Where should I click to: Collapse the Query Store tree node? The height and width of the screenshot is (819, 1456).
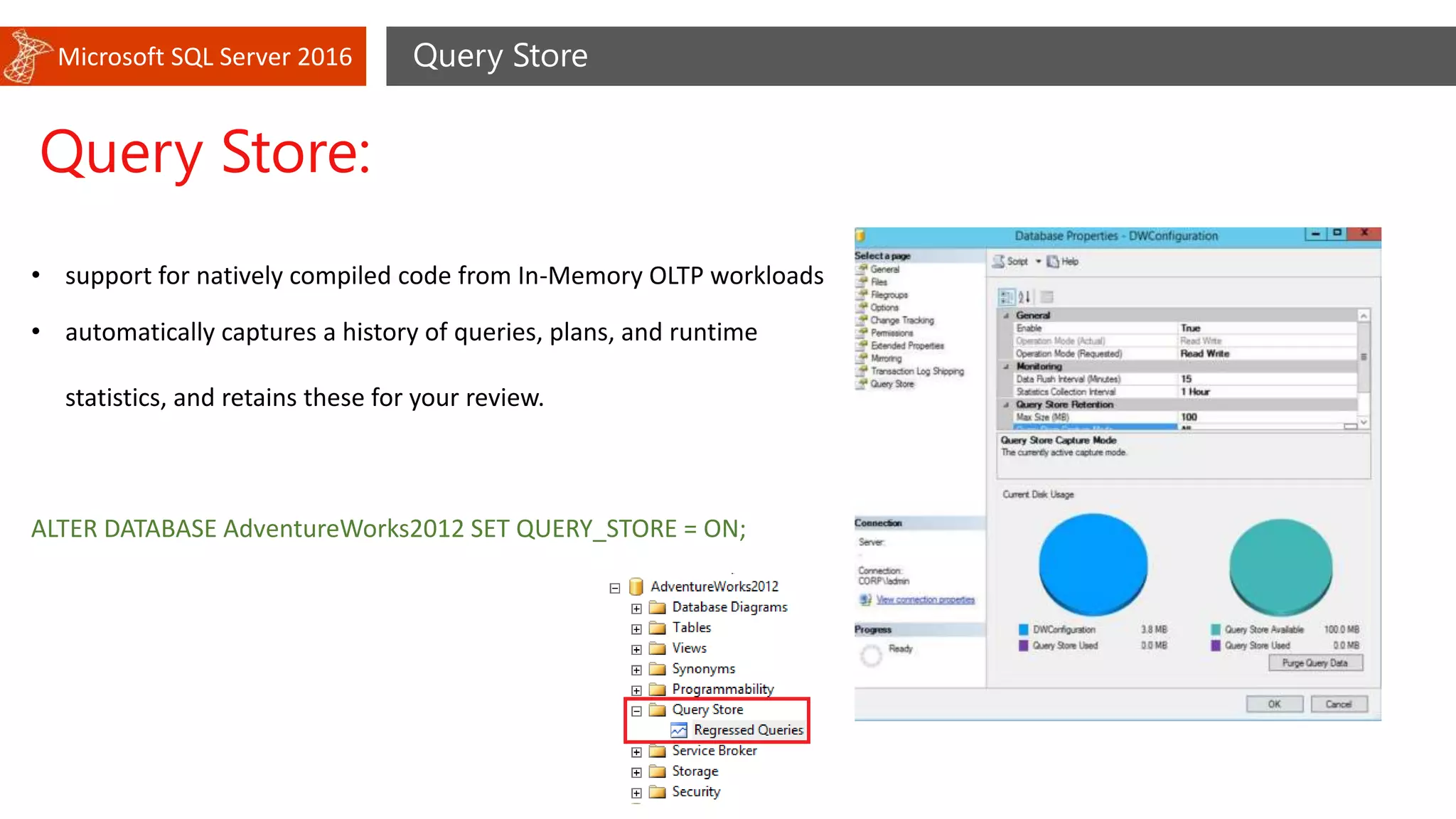pos(636,712)
